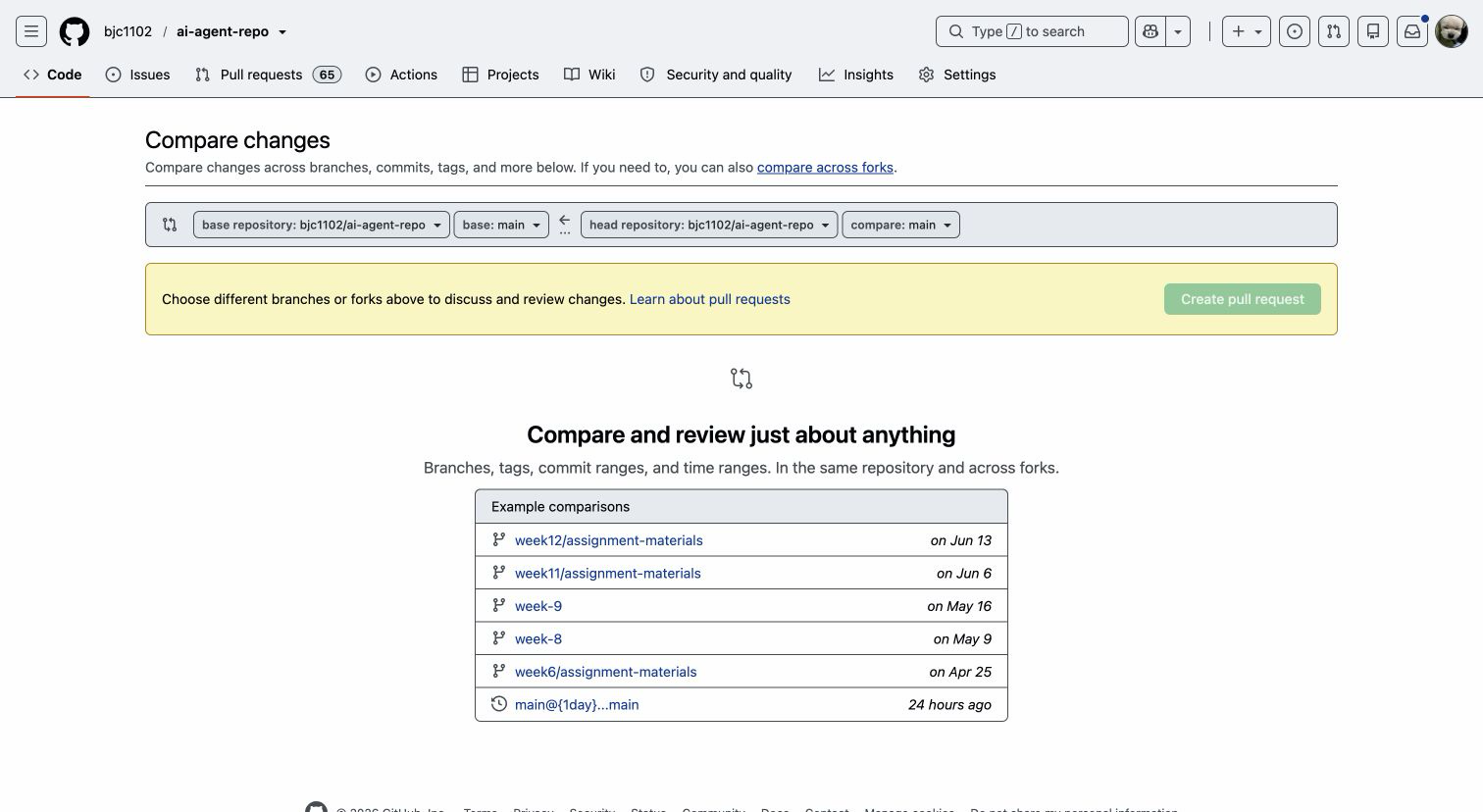Image resolution: width=1483 pixels, height=812 pixels.
Task: Open week12/assignment-materials comparison
Action: pyautogui.click(x=608, y=540)
